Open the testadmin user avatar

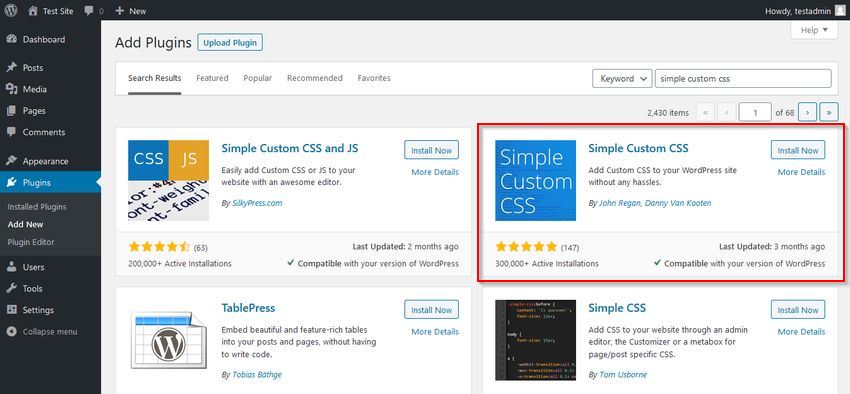[x=840, y=11]
